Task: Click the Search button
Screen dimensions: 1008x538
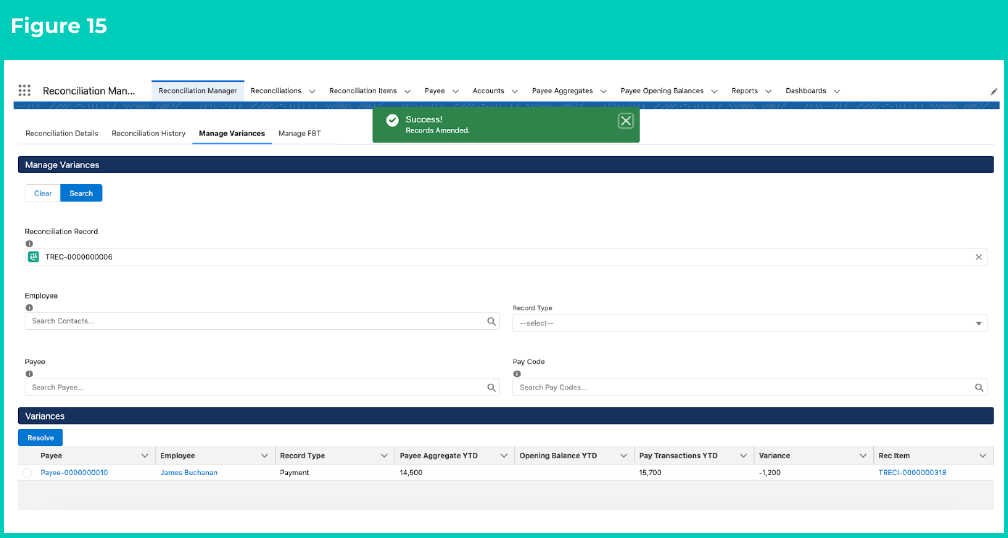Action: point(81,193)
